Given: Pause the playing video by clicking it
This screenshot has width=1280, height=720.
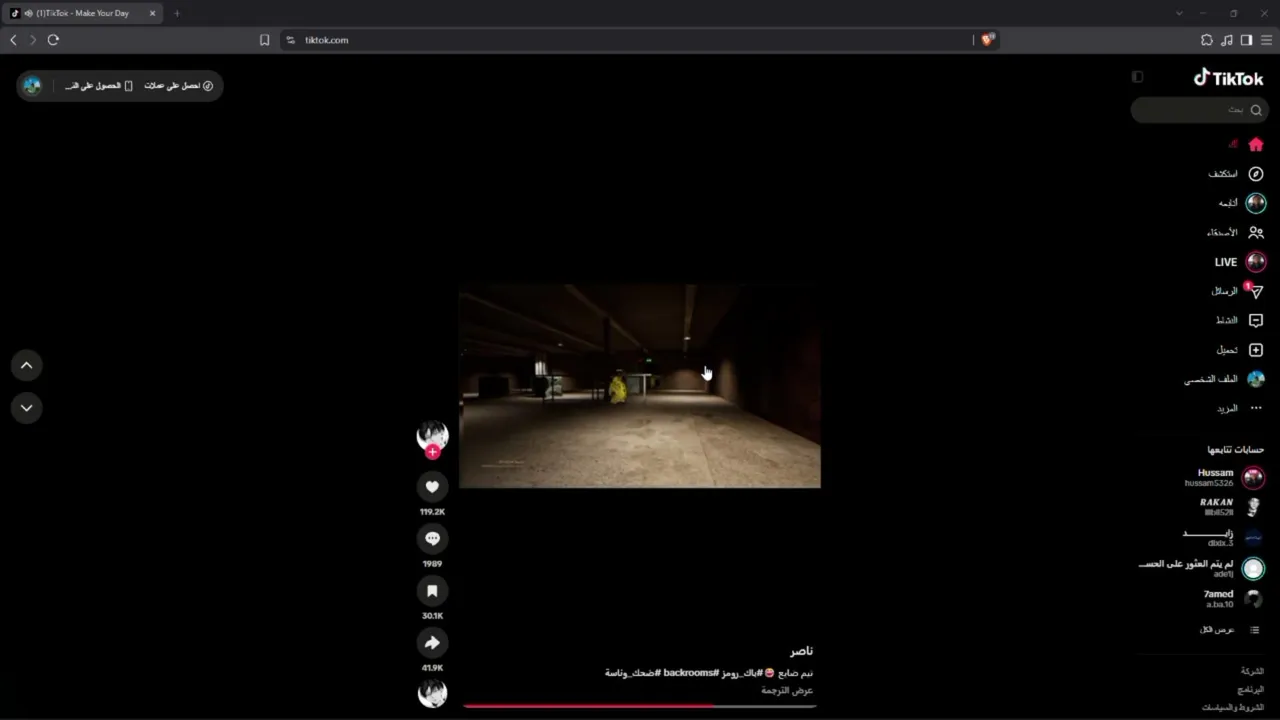Looking at the screenshot, I should [x=640, y=386].
